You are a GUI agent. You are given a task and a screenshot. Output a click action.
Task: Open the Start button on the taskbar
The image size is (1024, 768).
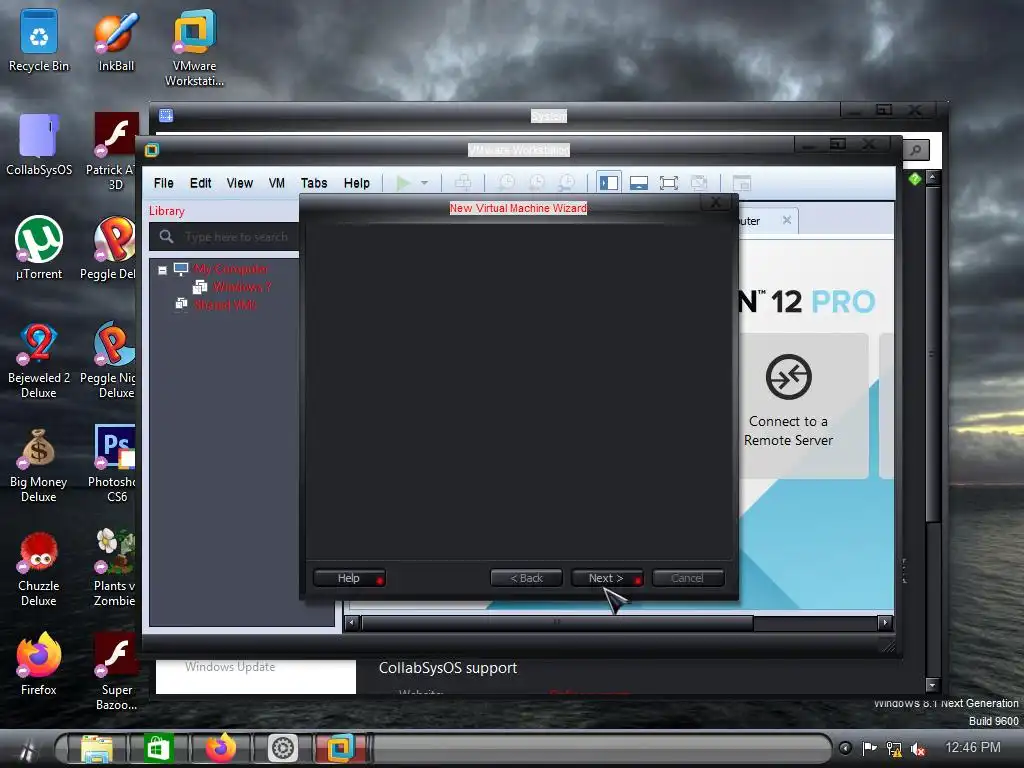tap(25, 748)
